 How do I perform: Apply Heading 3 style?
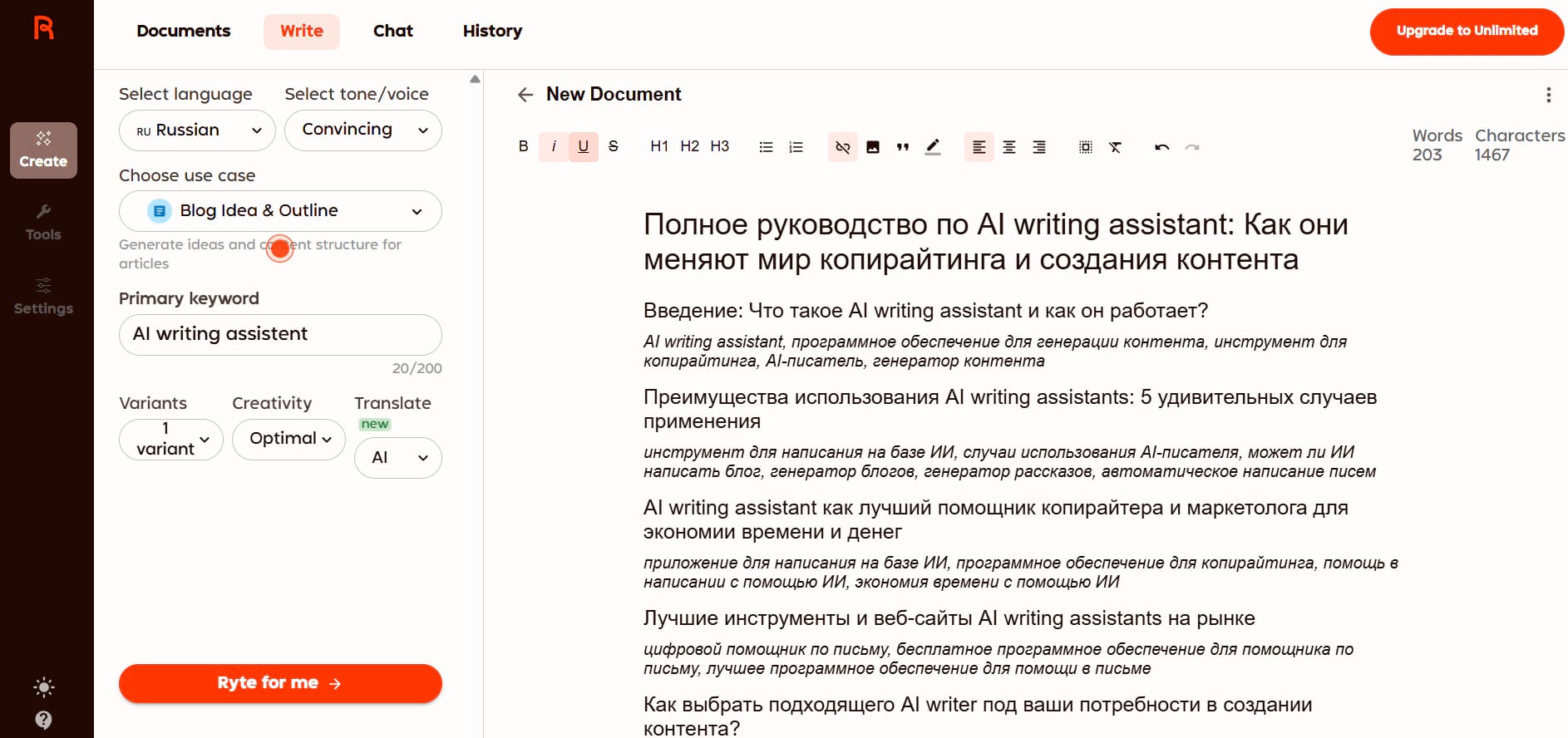pos(719,146)
